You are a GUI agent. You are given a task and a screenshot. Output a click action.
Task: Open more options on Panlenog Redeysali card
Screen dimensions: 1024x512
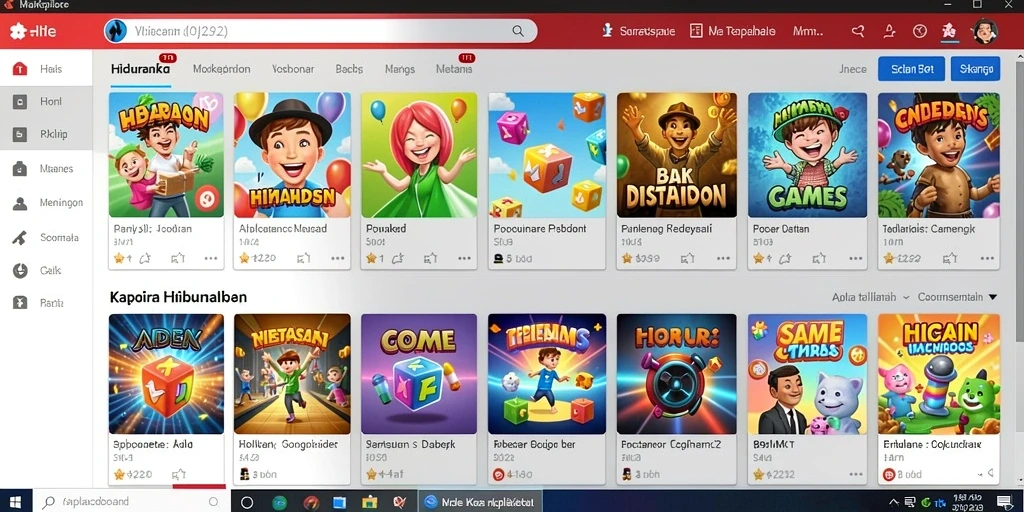click(x=723, y=258)
